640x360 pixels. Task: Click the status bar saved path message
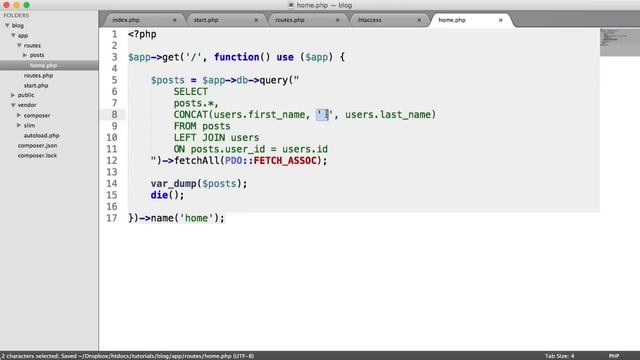click(127, 356)
